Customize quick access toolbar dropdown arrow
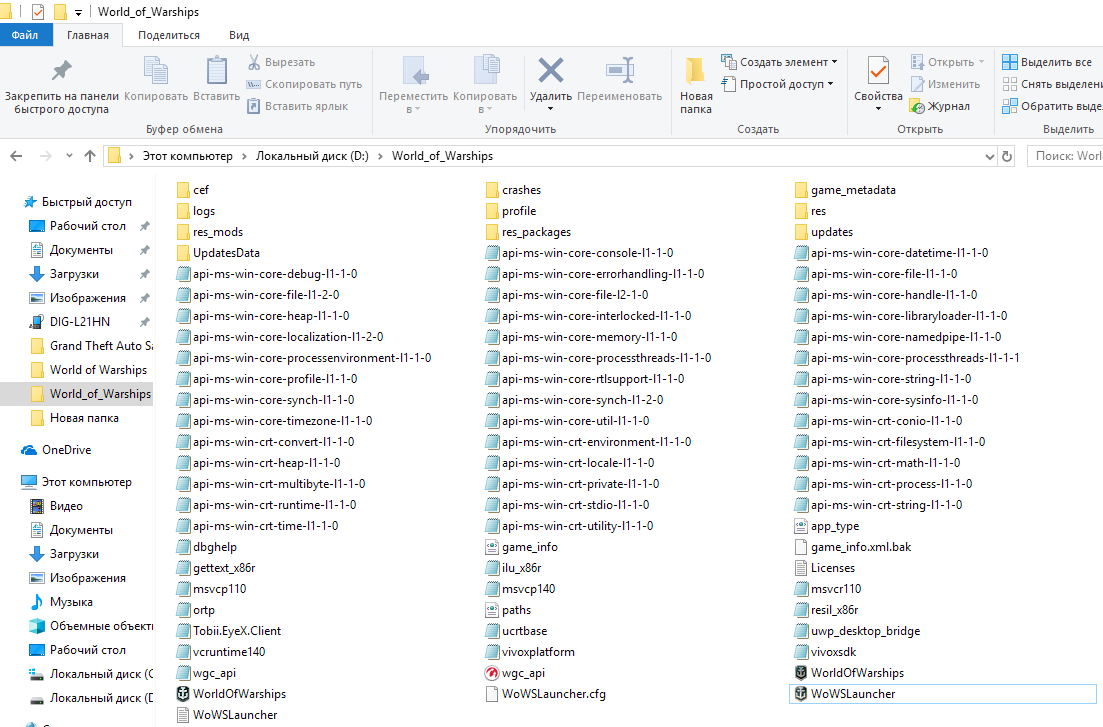This screenshot has height=727, width=1103. (x=78, y=13)
